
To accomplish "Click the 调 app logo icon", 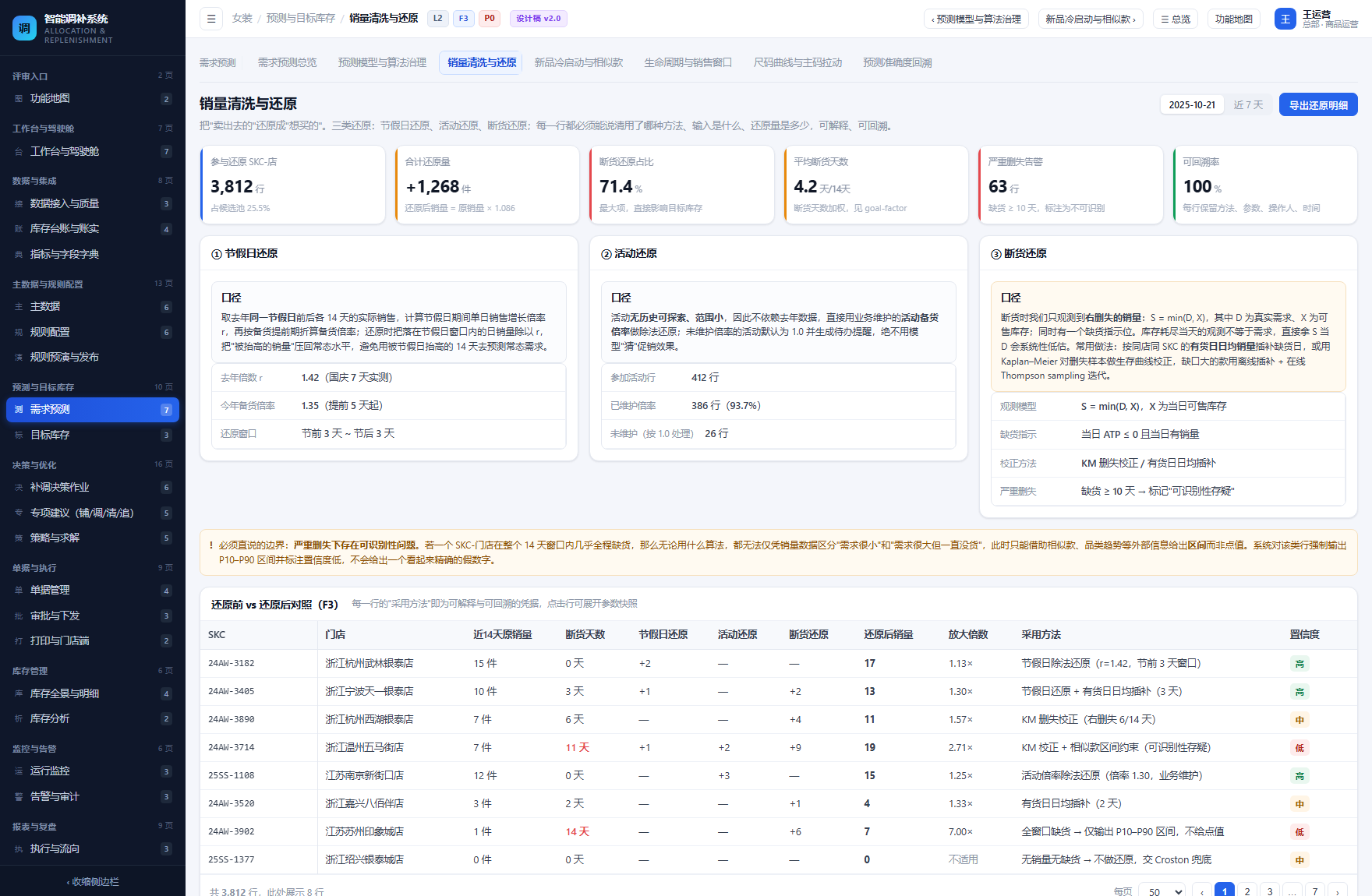I will pyautogui.click(x=25, y=28).
